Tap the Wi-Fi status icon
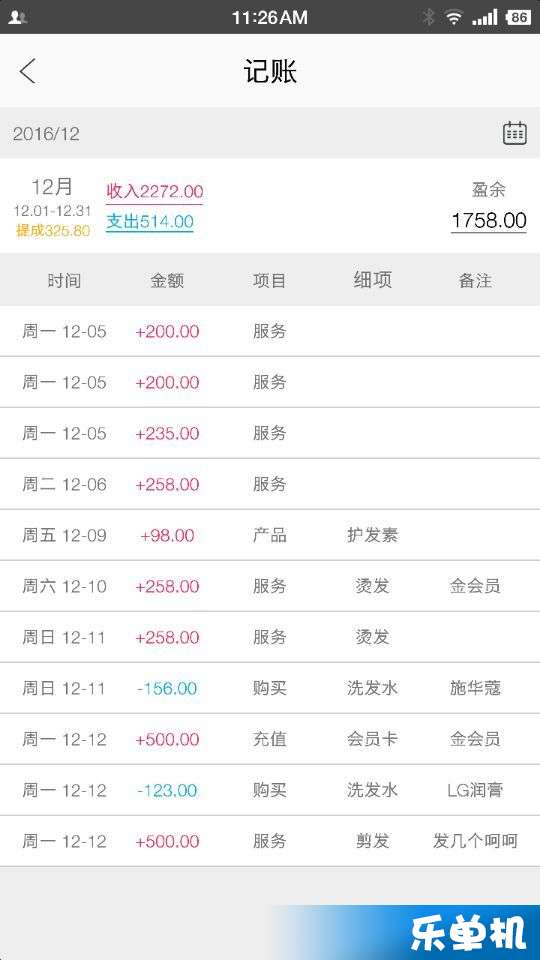The image size is (540, 960). click(x=454, y=17)
